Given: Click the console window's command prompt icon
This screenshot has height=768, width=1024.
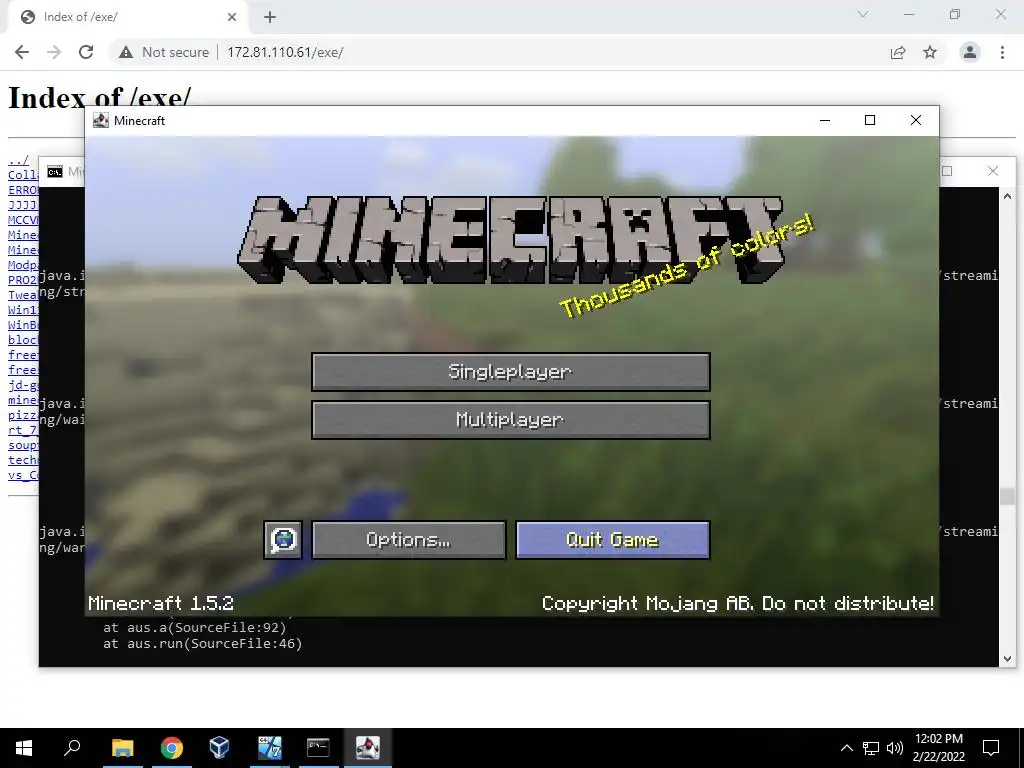Looking at the screenshot, I should coord(55,172).
